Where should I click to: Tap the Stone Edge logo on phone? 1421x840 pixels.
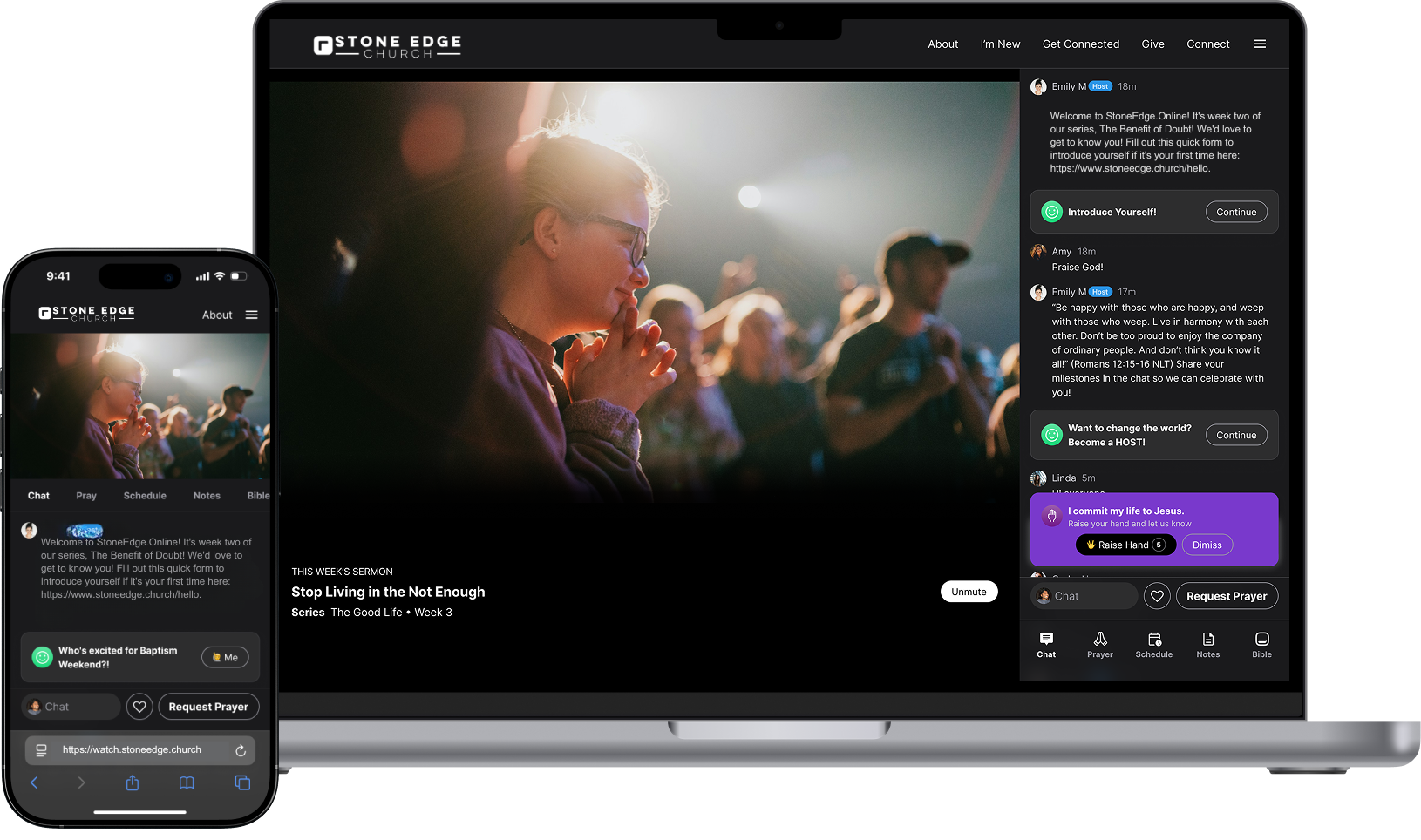(x=87, y=314)
